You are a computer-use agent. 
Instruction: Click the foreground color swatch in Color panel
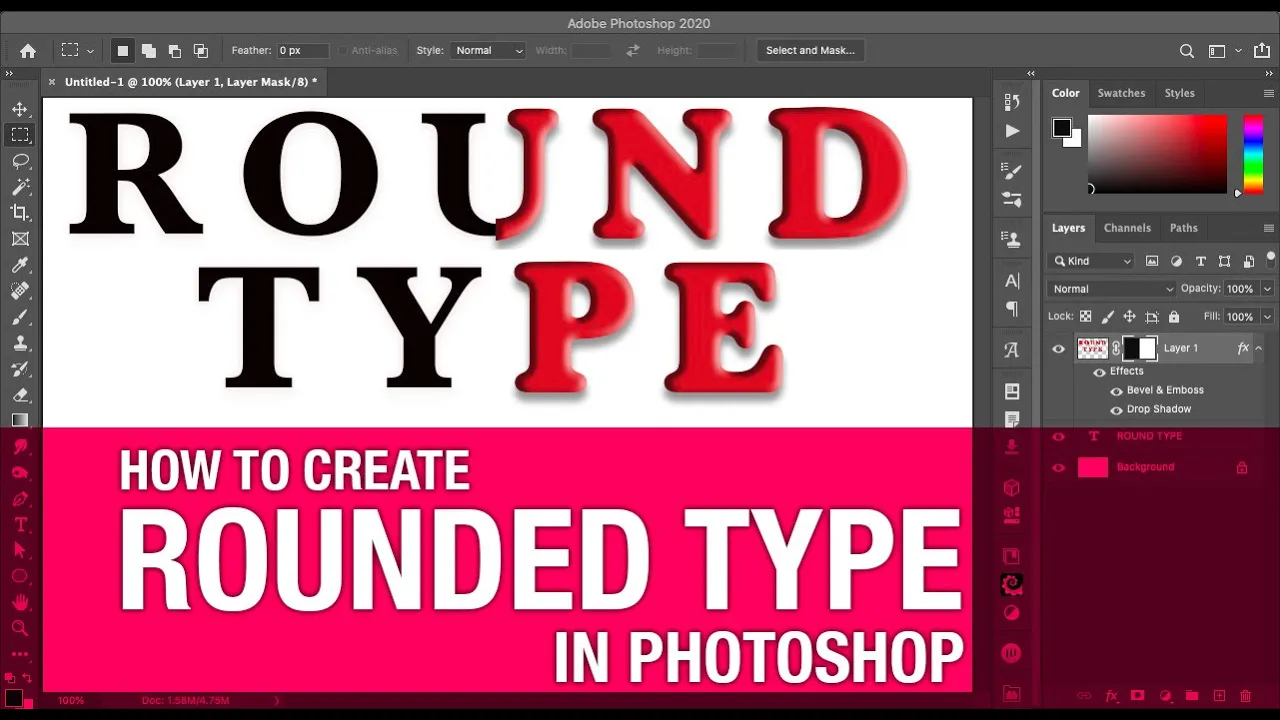[x=1061, y=127]
